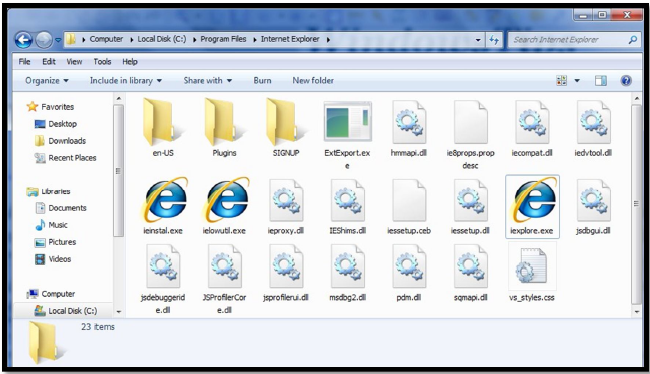Click the New folder button
The height and width of the screenshot is (374, 650).
[313, 80]
